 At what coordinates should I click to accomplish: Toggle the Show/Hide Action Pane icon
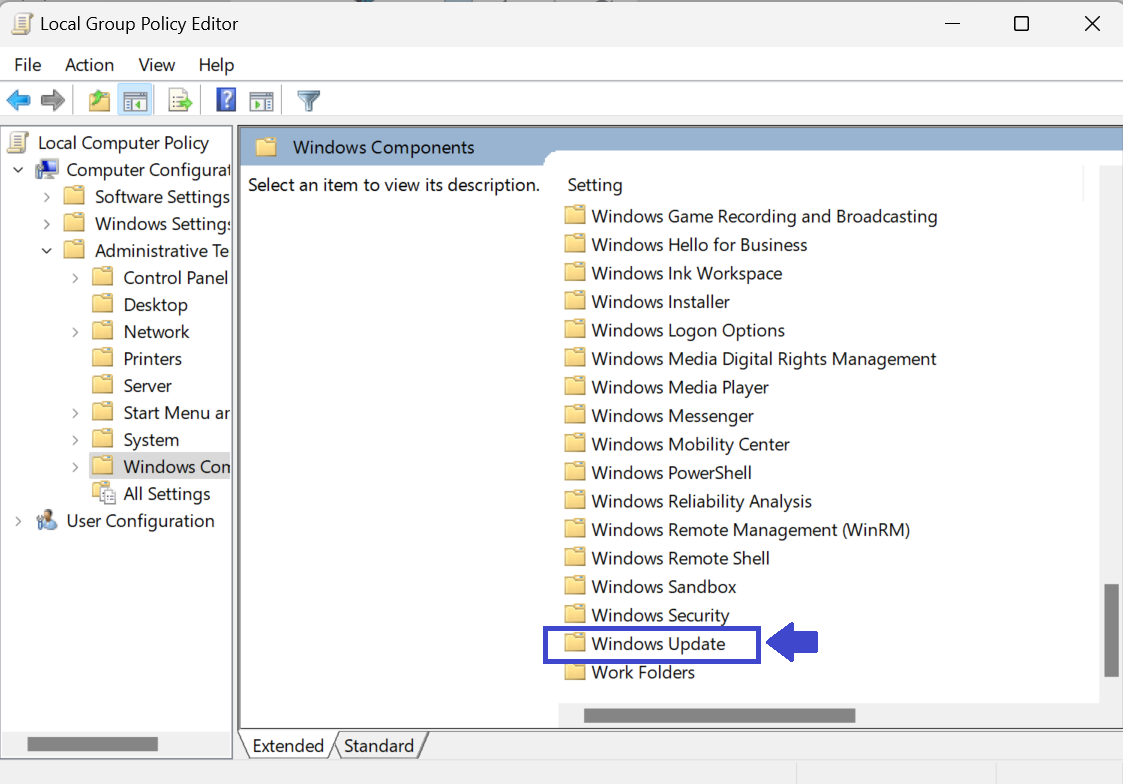coord(261,100)
